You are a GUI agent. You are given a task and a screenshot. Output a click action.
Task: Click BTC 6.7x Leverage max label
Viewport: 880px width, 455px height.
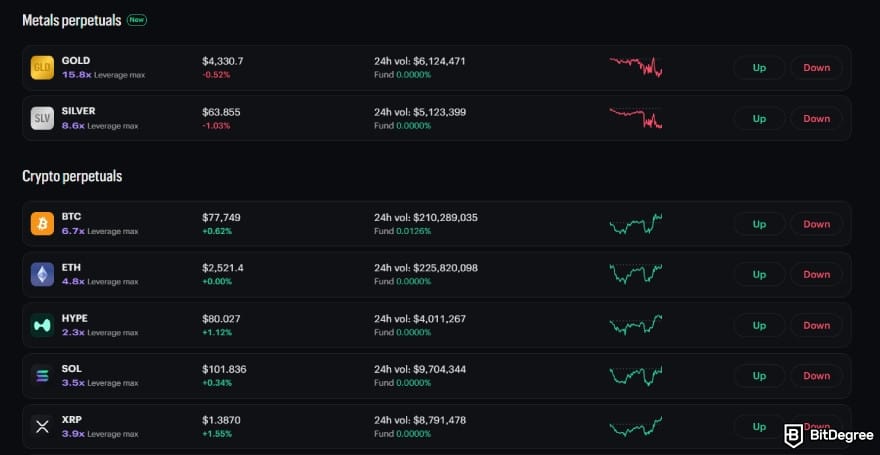click(100, 231)
